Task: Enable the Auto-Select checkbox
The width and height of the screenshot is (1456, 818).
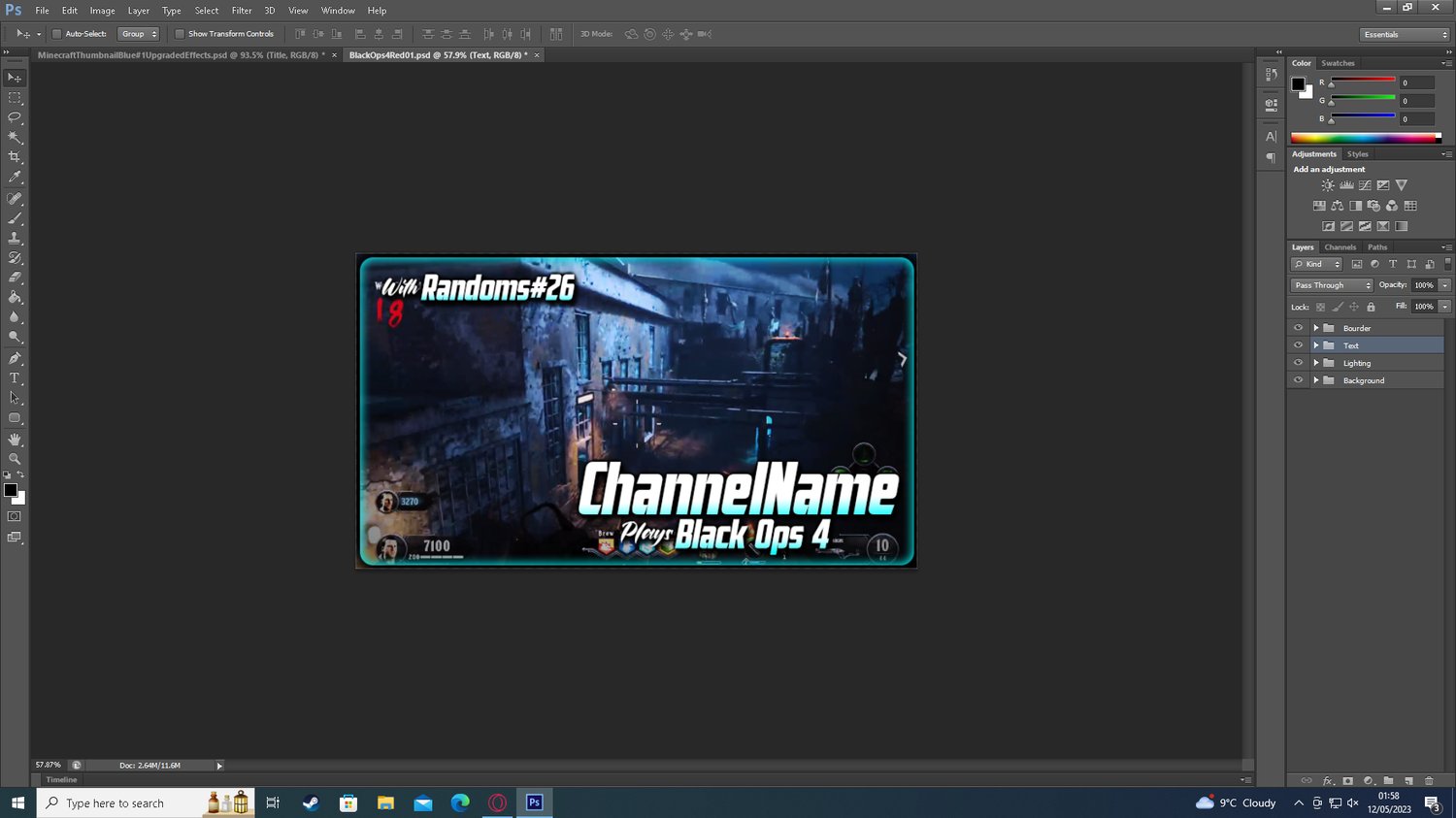Action: 57,34
